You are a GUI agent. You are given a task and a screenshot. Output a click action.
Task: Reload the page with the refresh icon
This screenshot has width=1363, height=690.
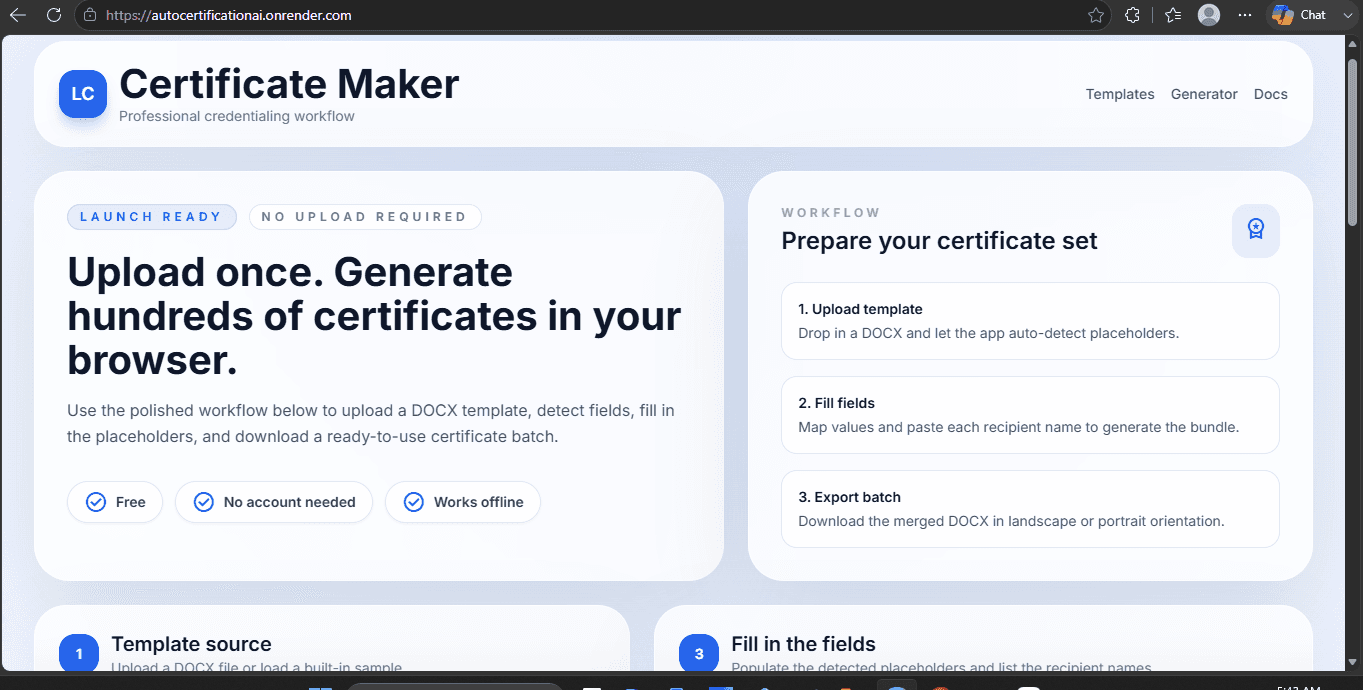click(x=54, y=15)
